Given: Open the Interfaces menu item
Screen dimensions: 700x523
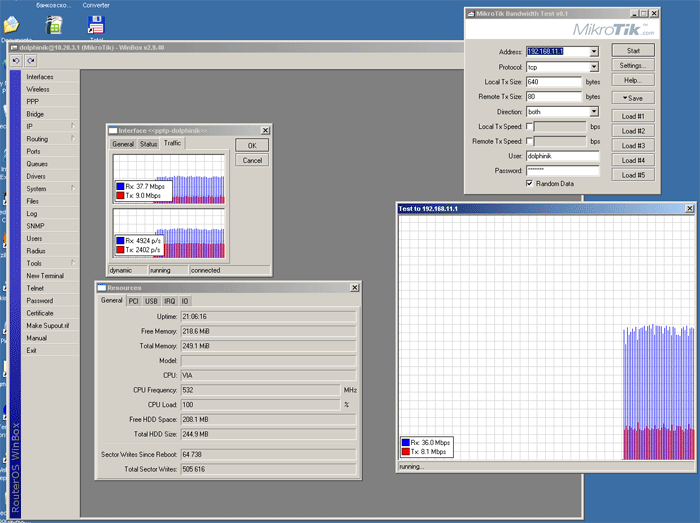Looking at the screenshot, I should 50,77.
